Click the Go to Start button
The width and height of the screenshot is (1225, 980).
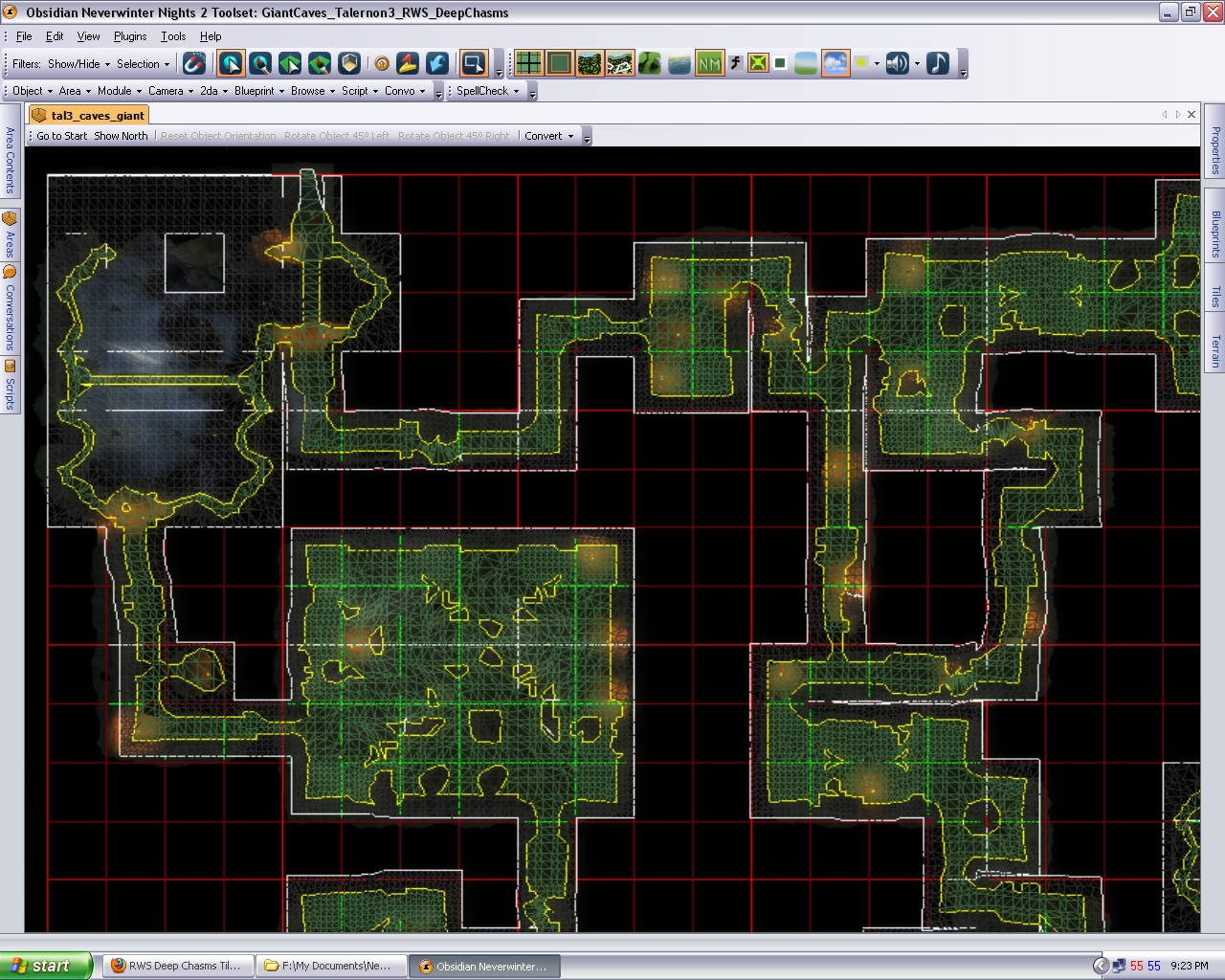tap(62, 136)
